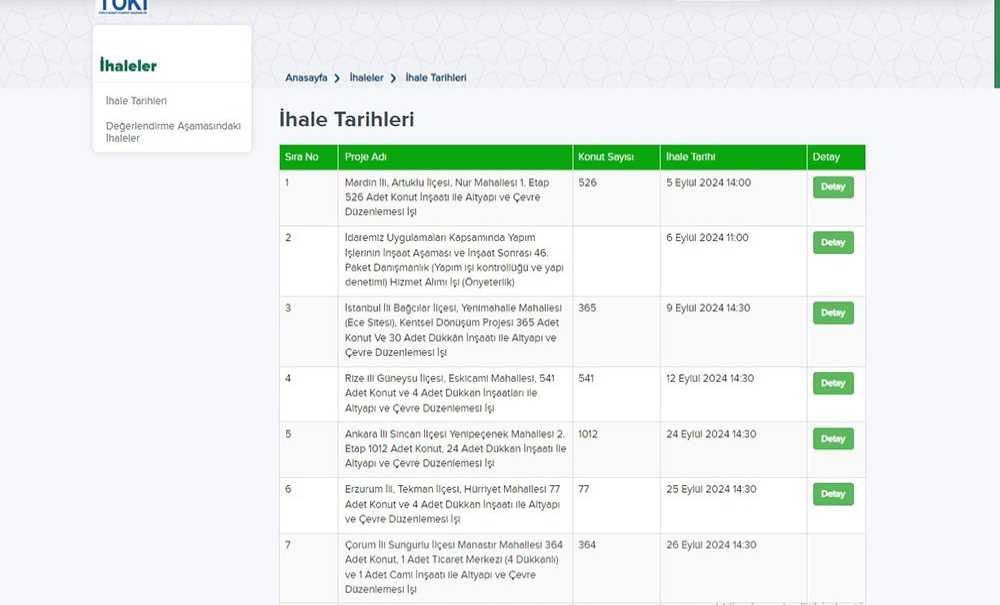Open Detay for the 46. Paket Danışmanlık tender
The width and height of the screenshot is (1000, 605).
[833, 242]
